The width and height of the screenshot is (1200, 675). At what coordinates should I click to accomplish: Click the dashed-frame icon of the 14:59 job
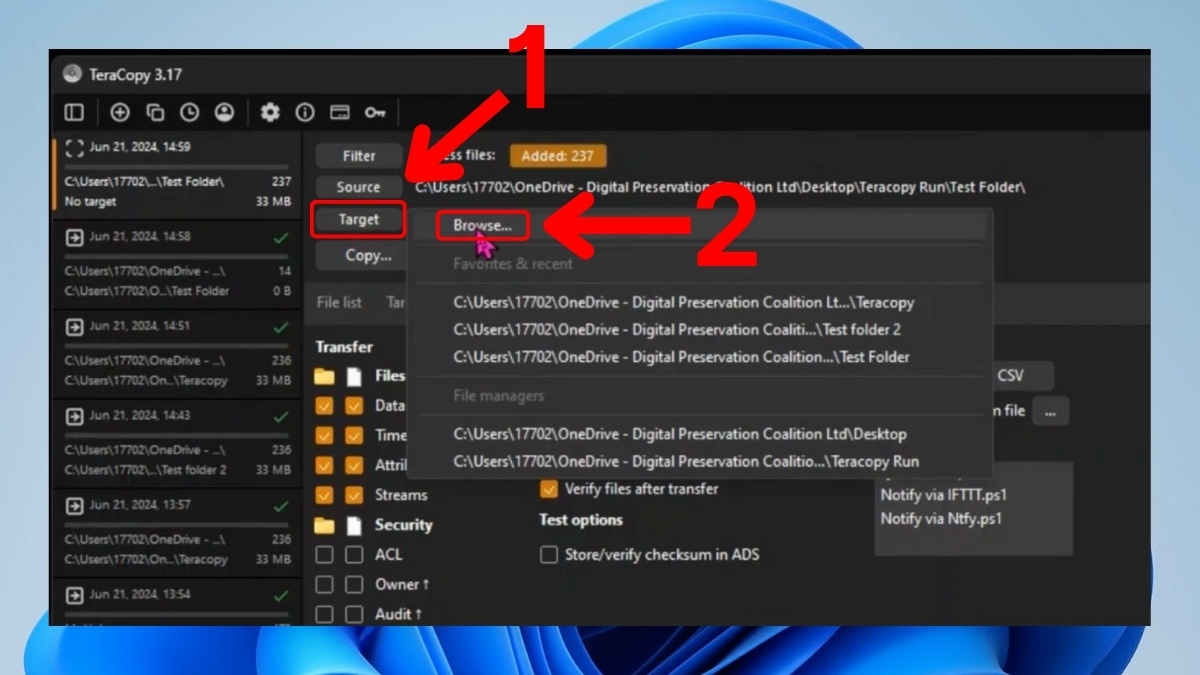74,148
